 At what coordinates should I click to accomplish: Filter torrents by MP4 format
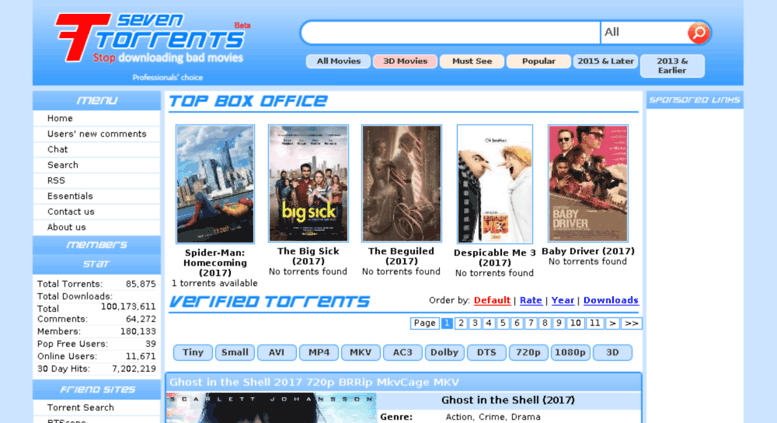tap(319, 353)
